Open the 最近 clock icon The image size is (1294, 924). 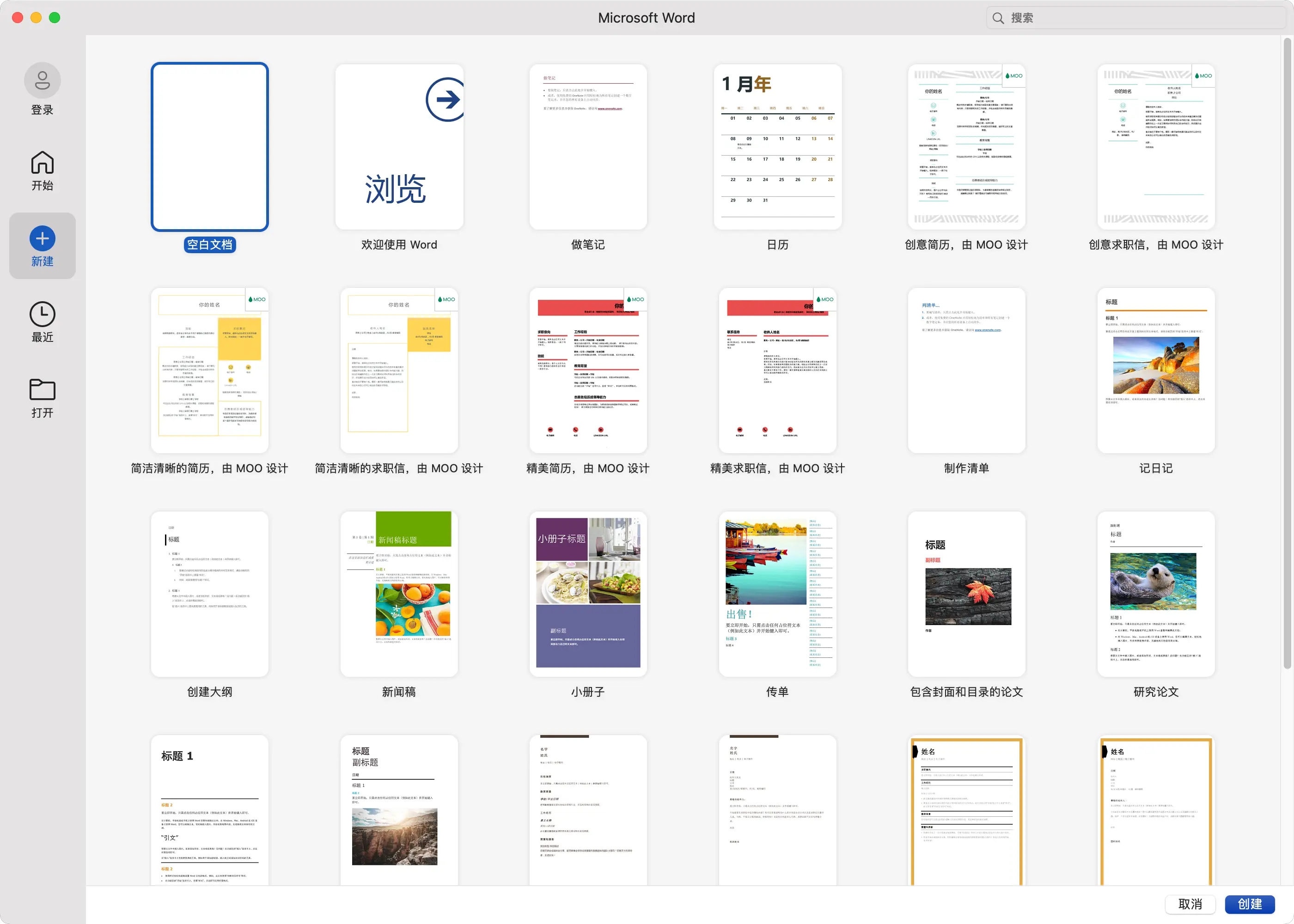pyautogui.click(x=42, y=314)
